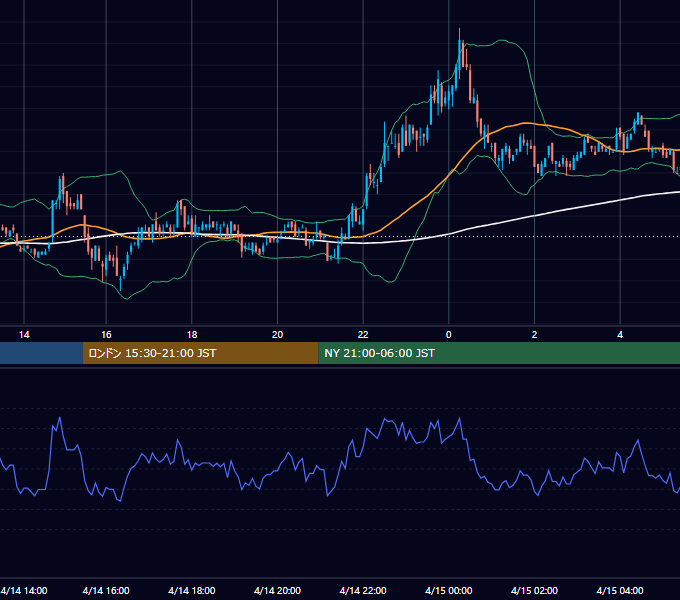Click the 4/14 14:00 time label
Screen dimensions: 680x600
point(24,590)
